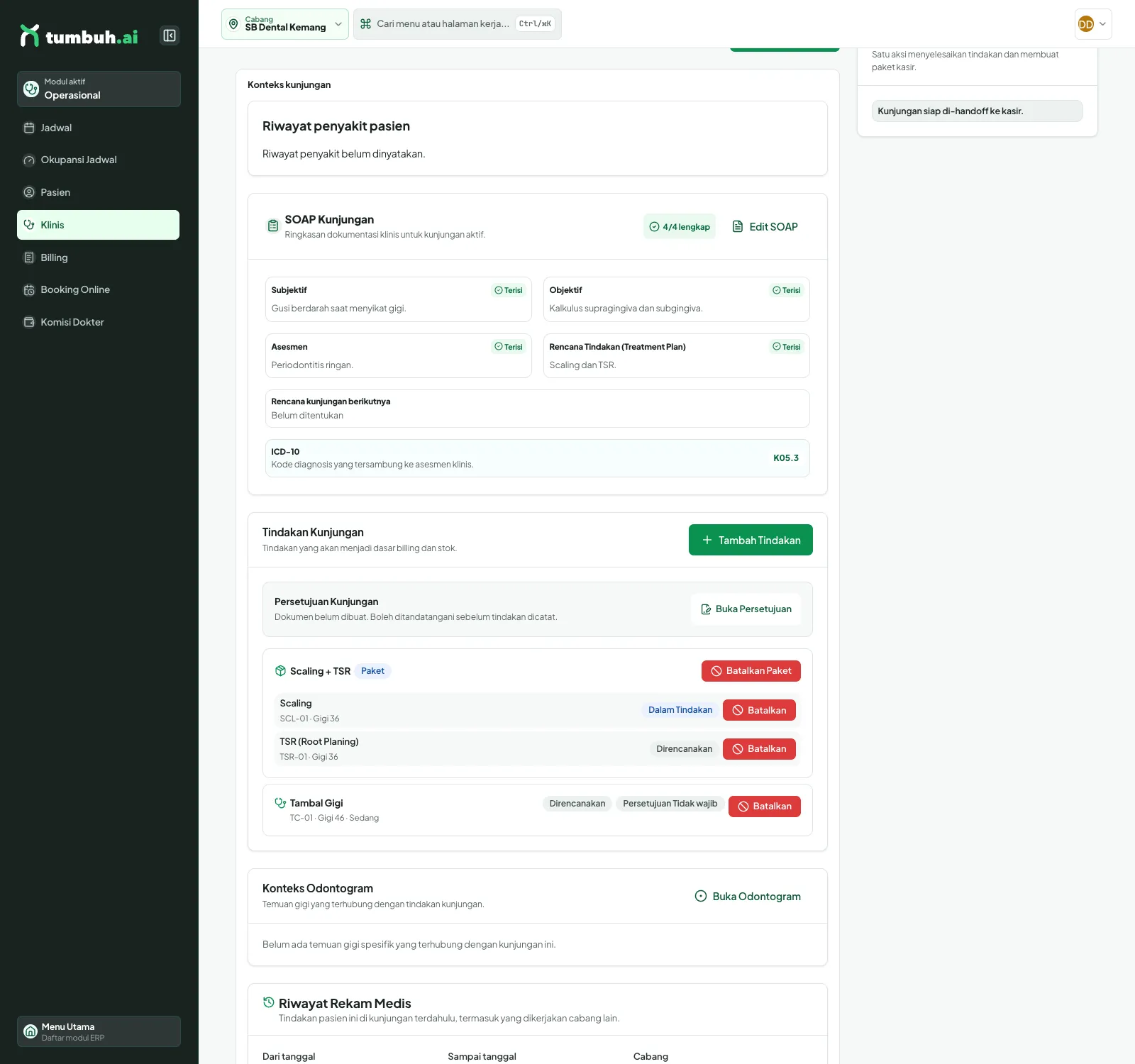Open Komisi Dokter page
The image size is (1135, 1064).
98,322
